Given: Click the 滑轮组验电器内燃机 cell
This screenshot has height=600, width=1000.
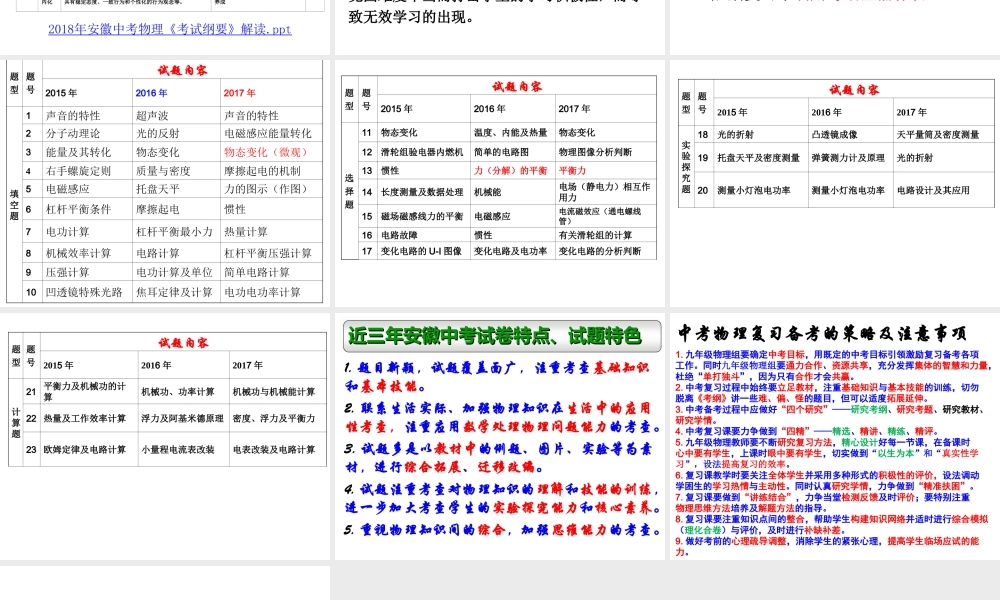Looking at the screenshot, I should 422,152.
